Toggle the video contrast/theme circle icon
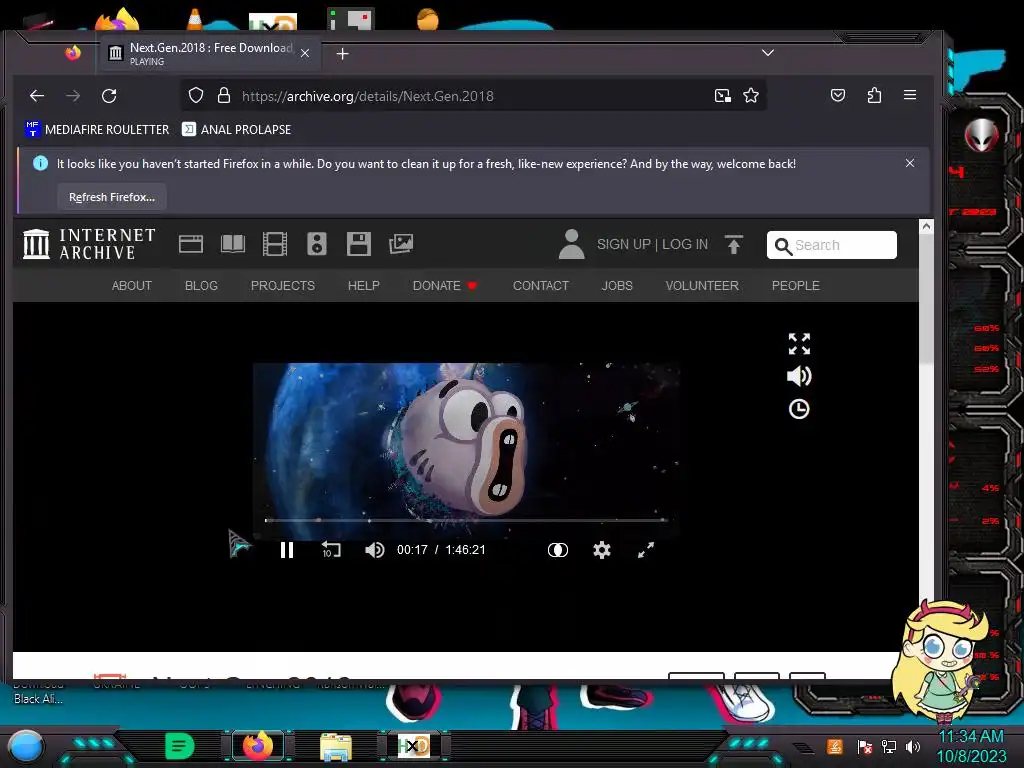1024x768 pixels. pyautogui.click(x=558, y=550)
